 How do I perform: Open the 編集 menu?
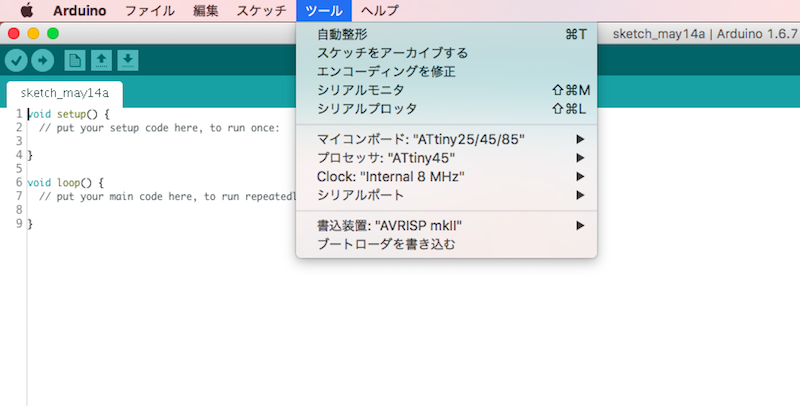point(206,11)
